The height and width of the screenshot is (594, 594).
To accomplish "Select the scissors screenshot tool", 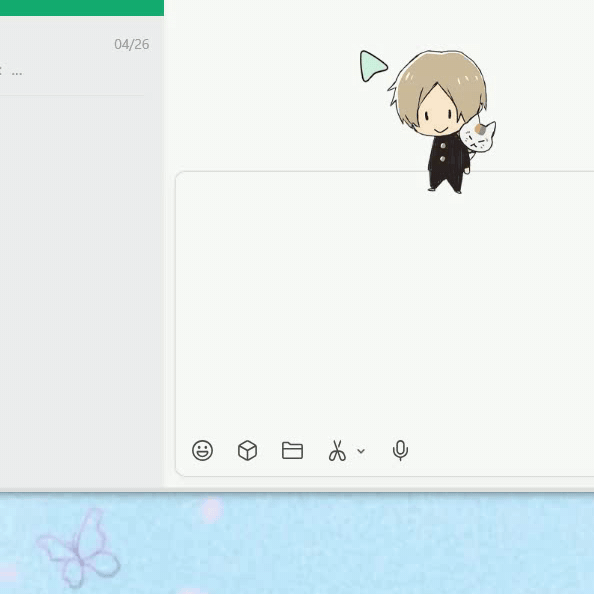I will [337, 450].
